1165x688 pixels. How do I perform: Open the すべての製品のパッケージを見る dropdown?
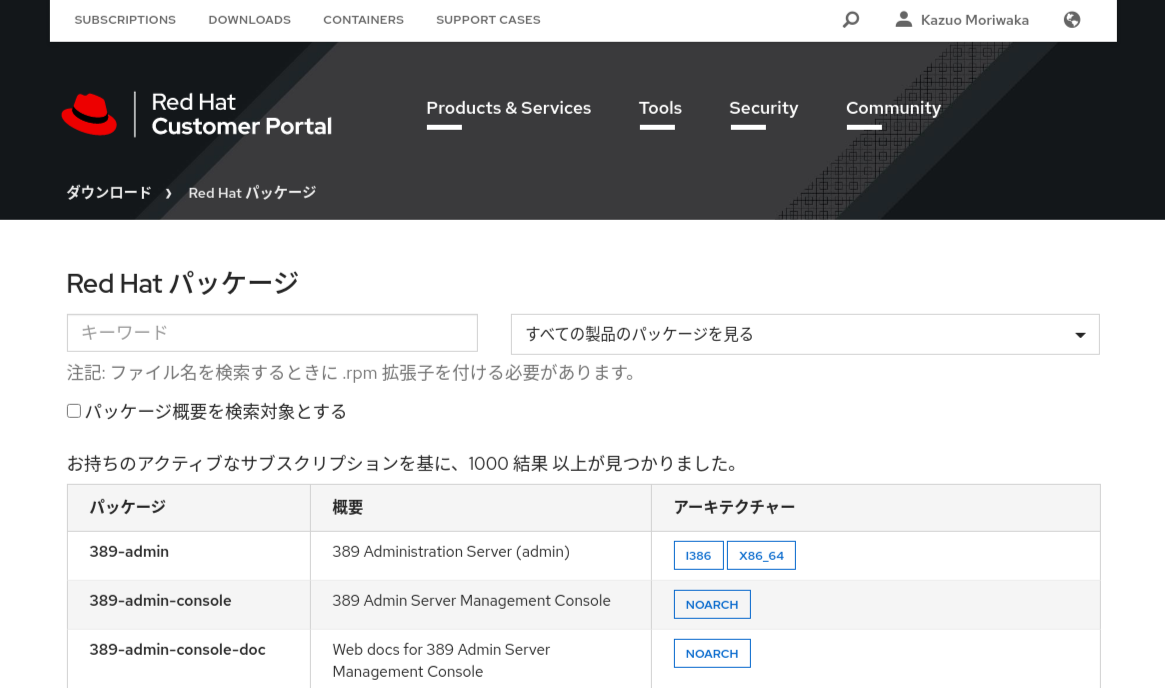804,334
